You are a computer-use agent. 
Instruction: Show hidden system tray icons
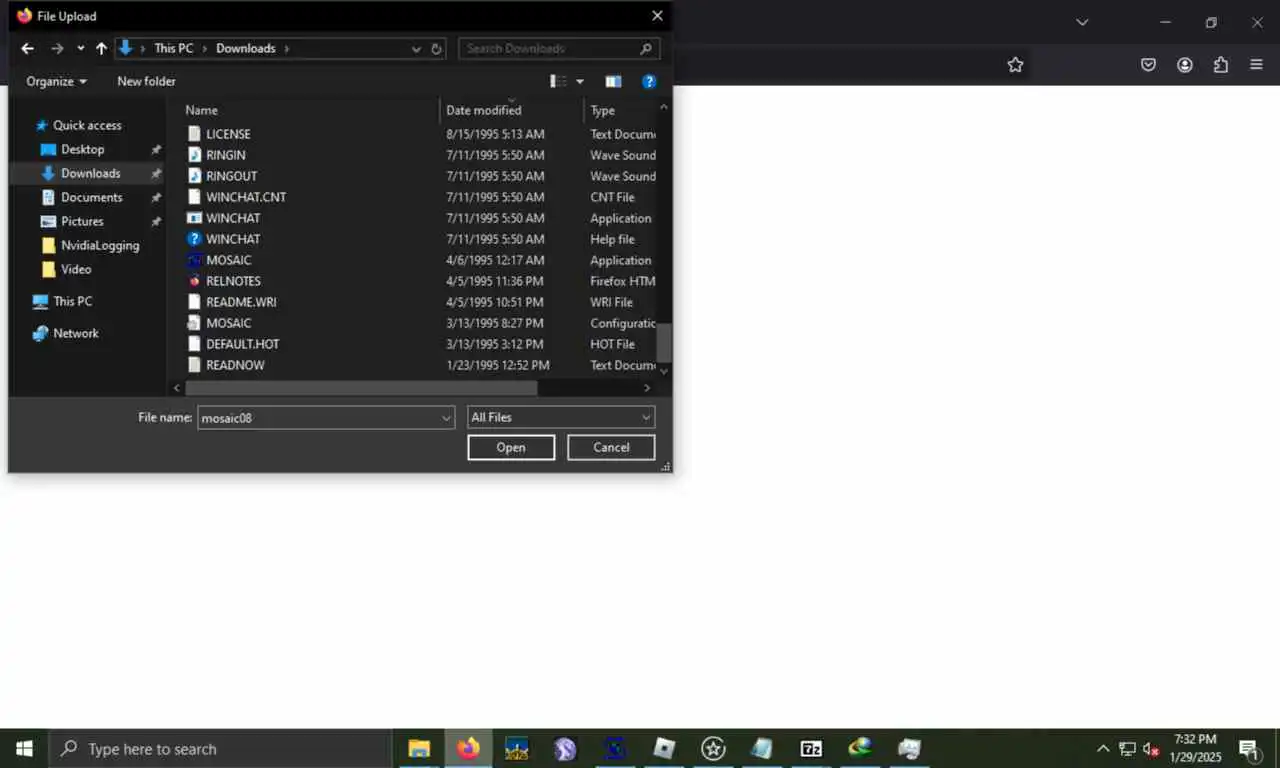[x=1103, y=748]
